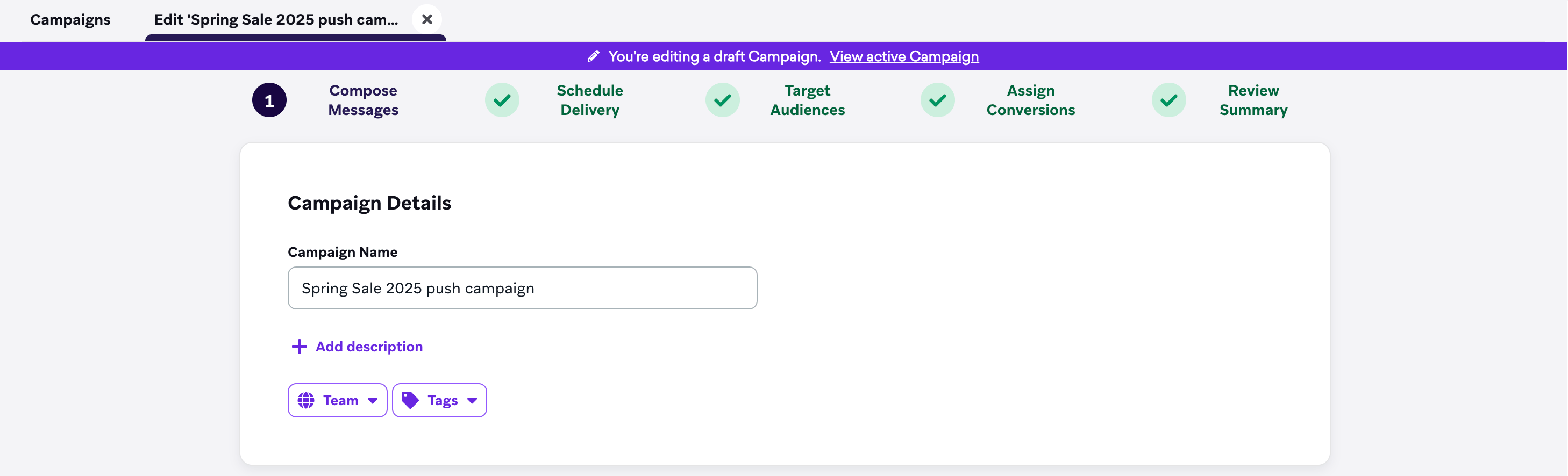The image size is (1568, 476).
Task: Click the Add description link
Action: tap(369, 347)
